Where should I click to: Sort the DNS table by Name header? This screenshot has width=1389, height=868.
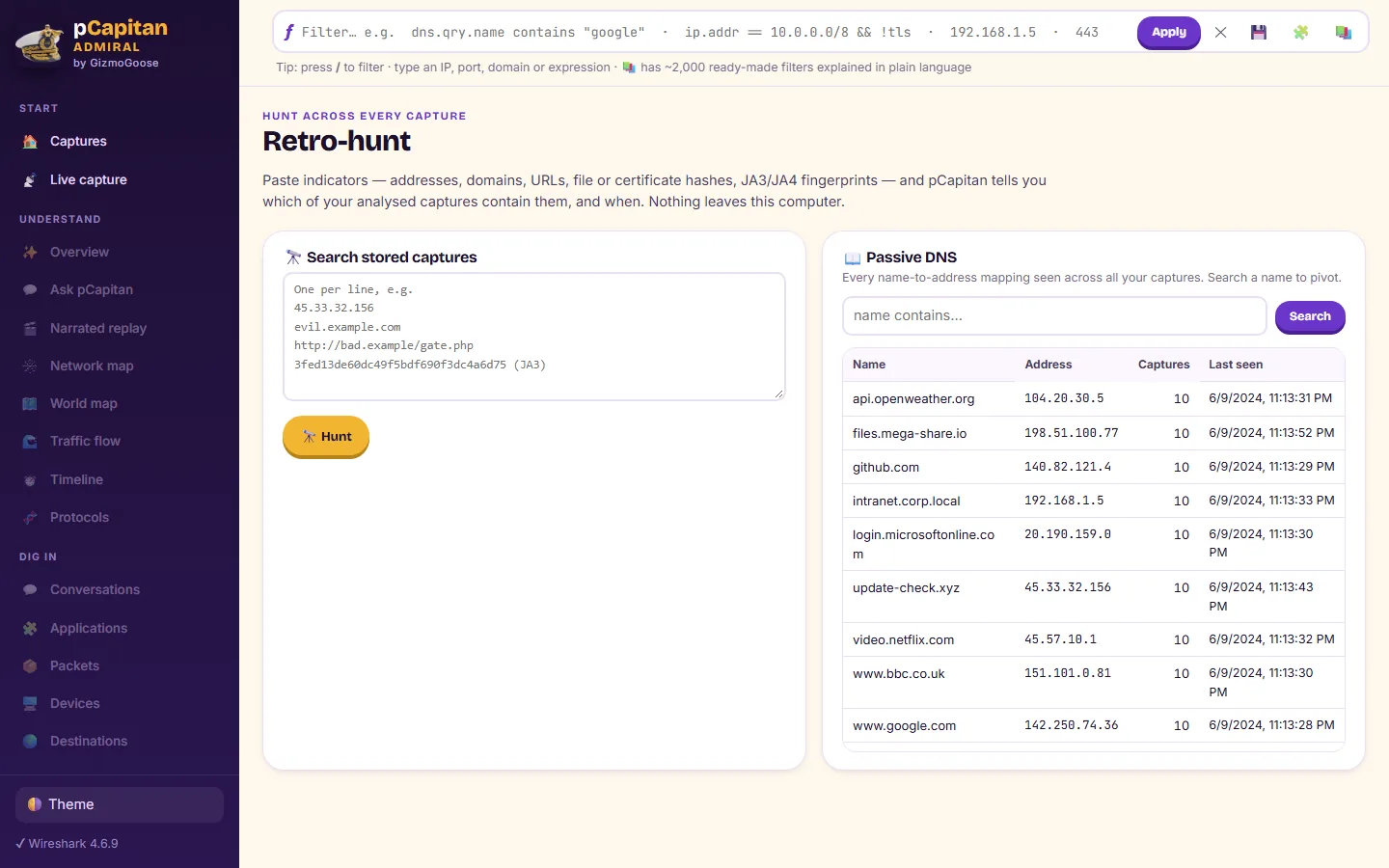pyautogui.click(x=869, y=365)
